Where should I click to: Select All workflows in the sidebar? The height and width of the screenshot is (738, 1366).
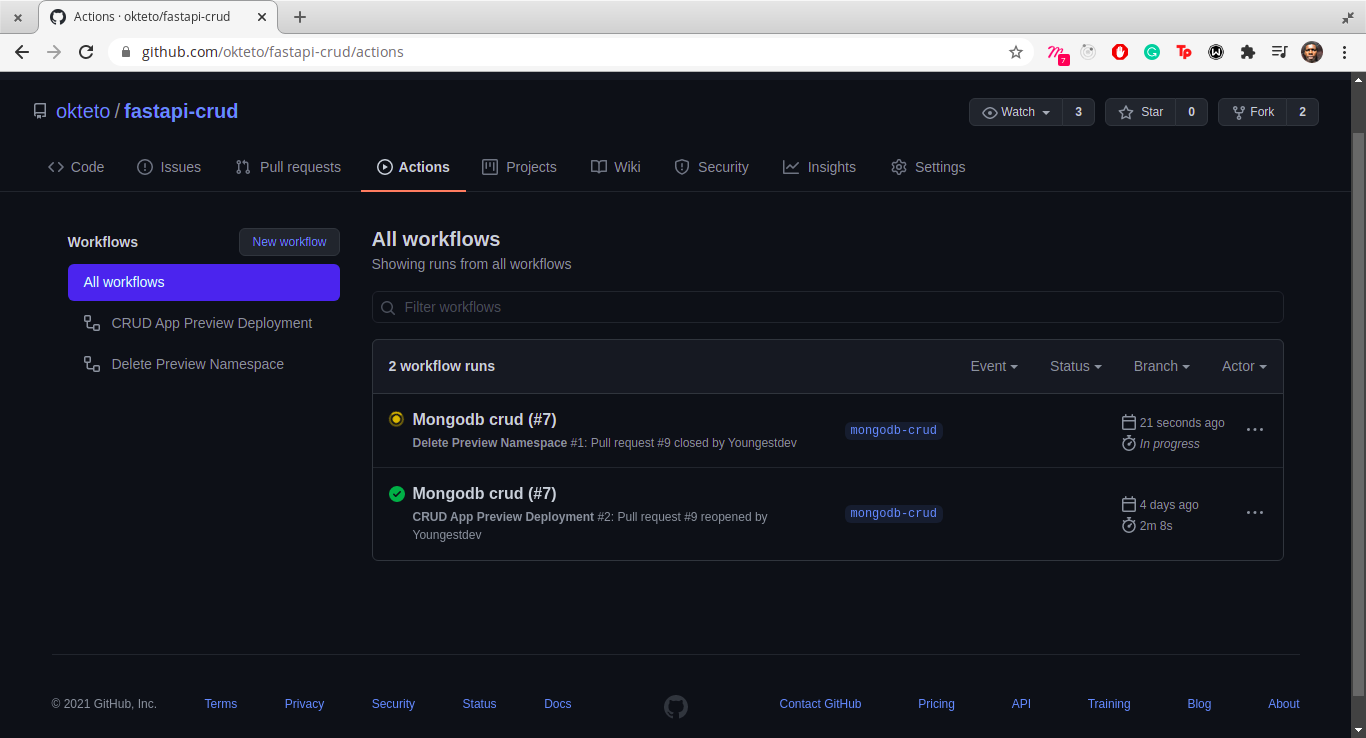coord(204,282)
